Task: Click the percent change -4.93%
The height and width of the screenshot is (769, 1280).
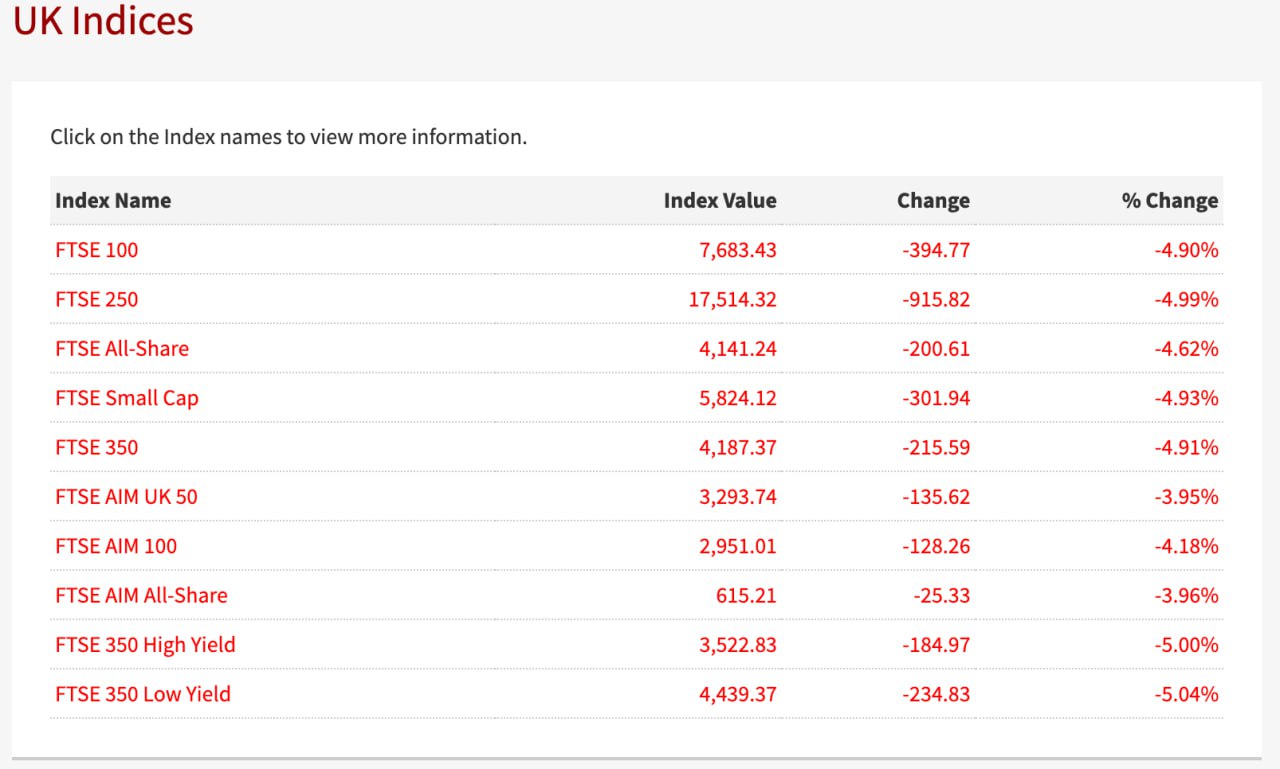Action: (x=1187, y=398)
